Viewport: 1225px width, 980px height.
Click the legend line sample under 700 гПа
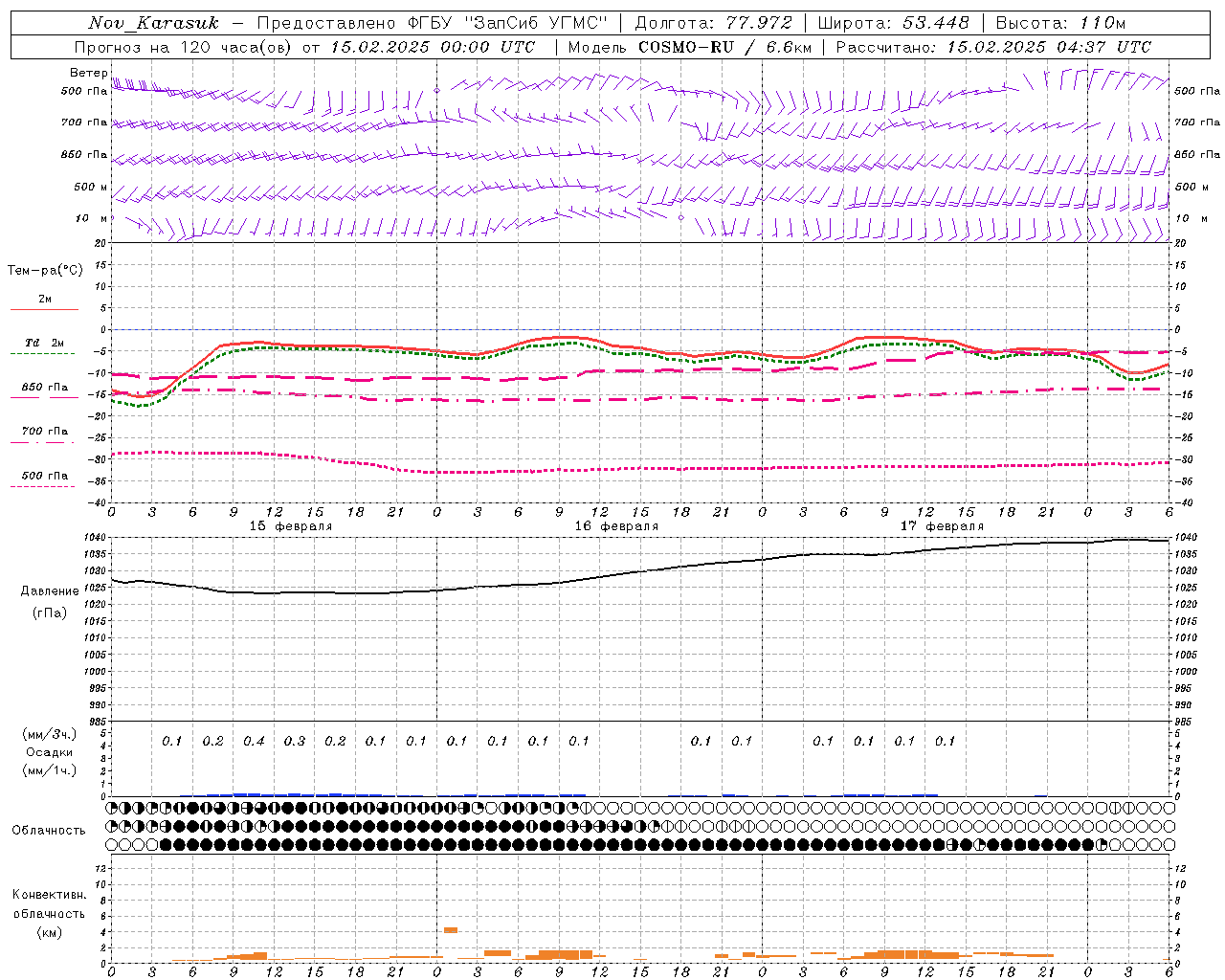pos(44,442)
